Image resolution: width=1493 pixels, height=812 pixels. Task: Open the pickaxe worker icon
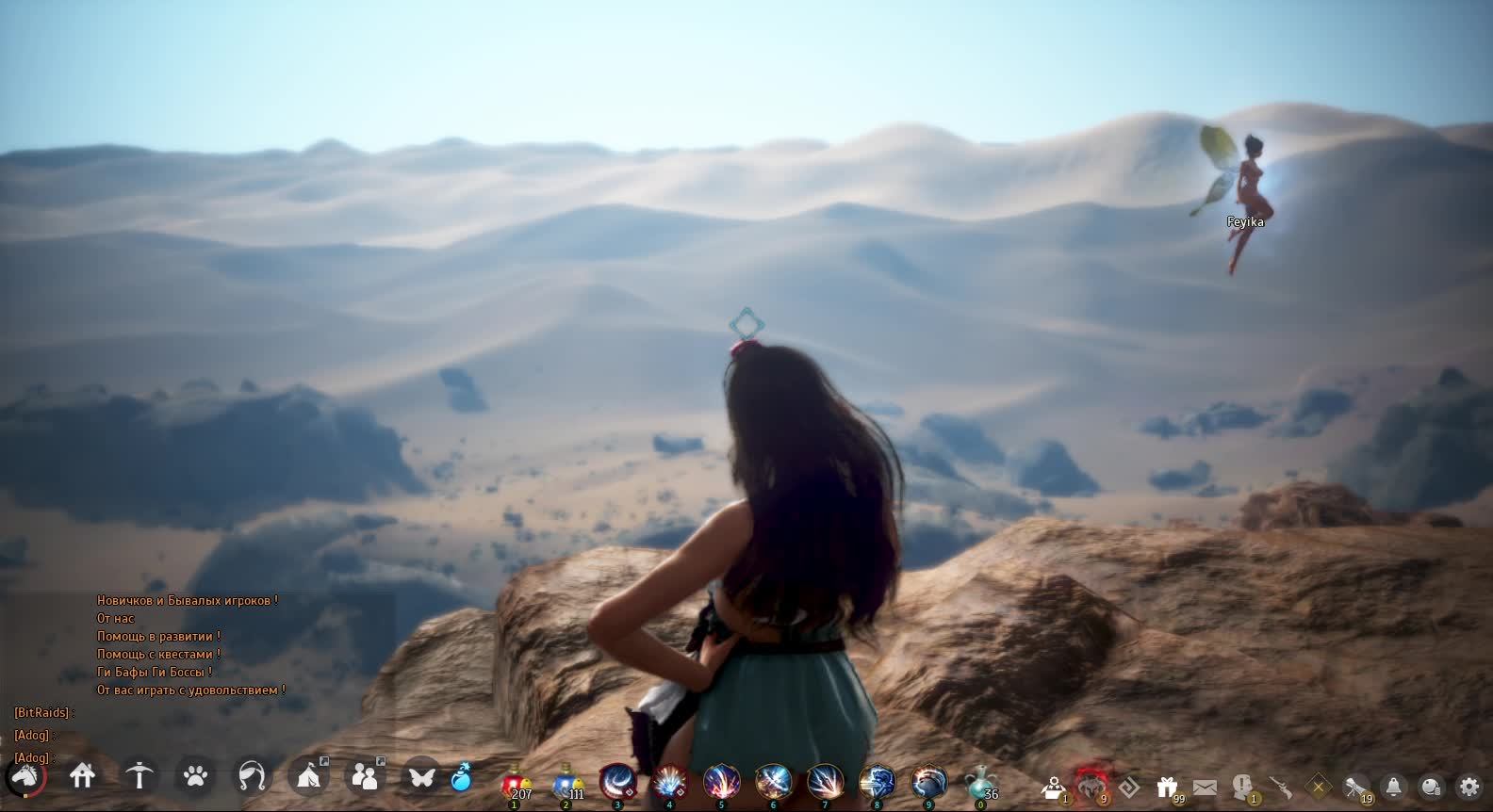coord(139,776)
